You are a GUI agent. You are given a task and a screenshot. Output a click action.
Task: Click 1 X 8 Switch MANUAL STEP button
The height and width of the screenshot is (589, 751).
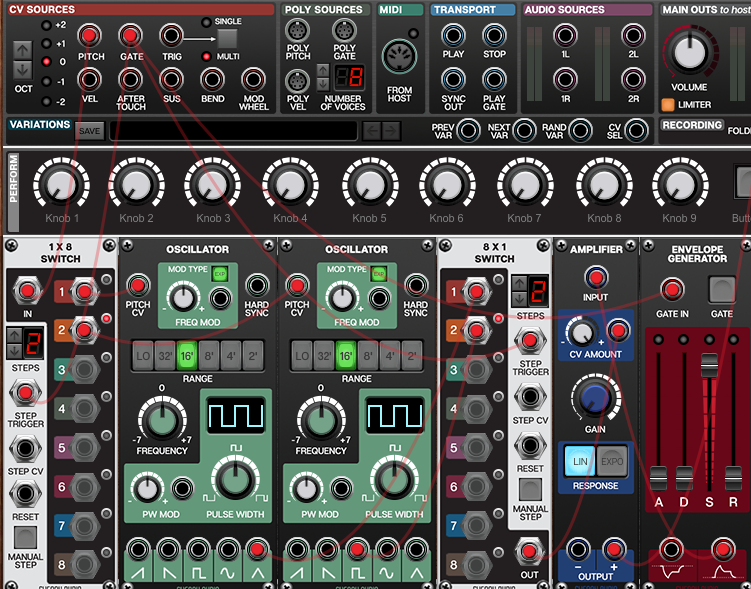point(25,538)
